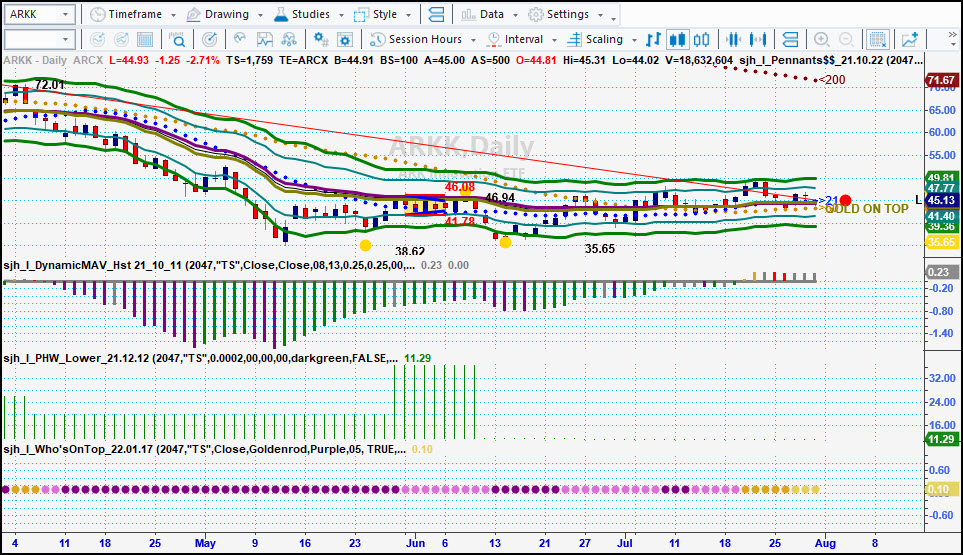Screen dimensions: 963x555
Task: Switch to hollow candlestick chart style
Action: (x=701, y=40)
